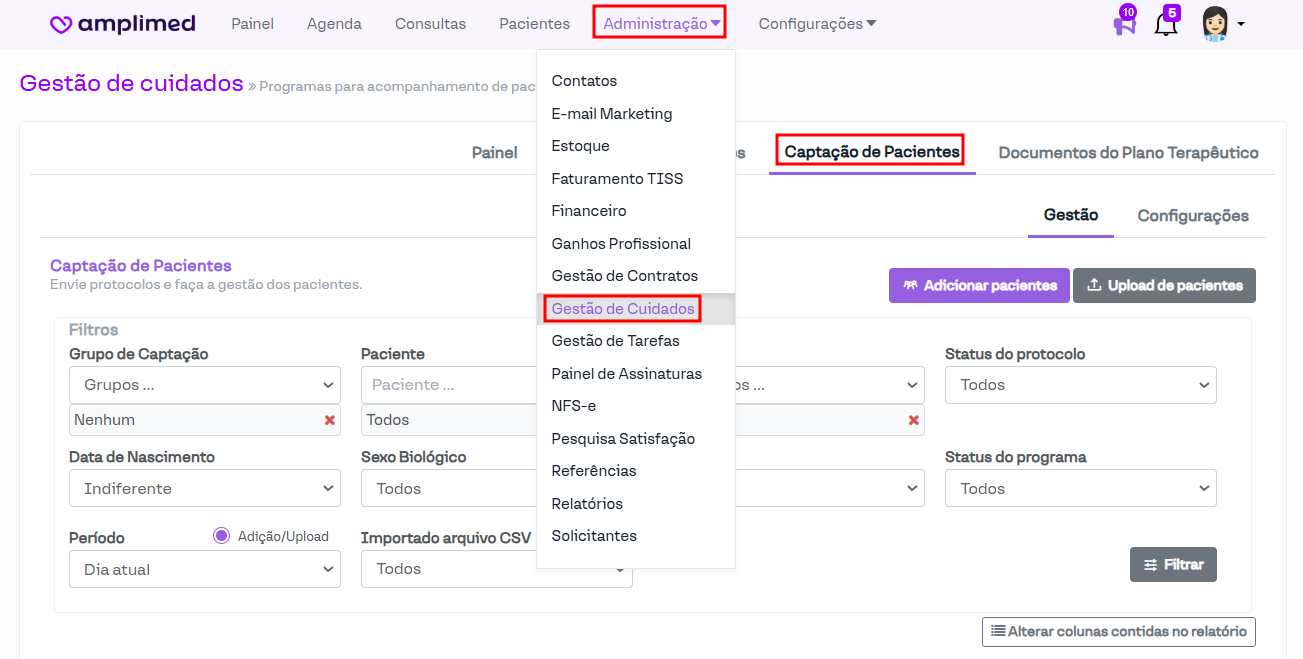
Task: Click the Amplimed heart logo
Action: tap(61, 24)
